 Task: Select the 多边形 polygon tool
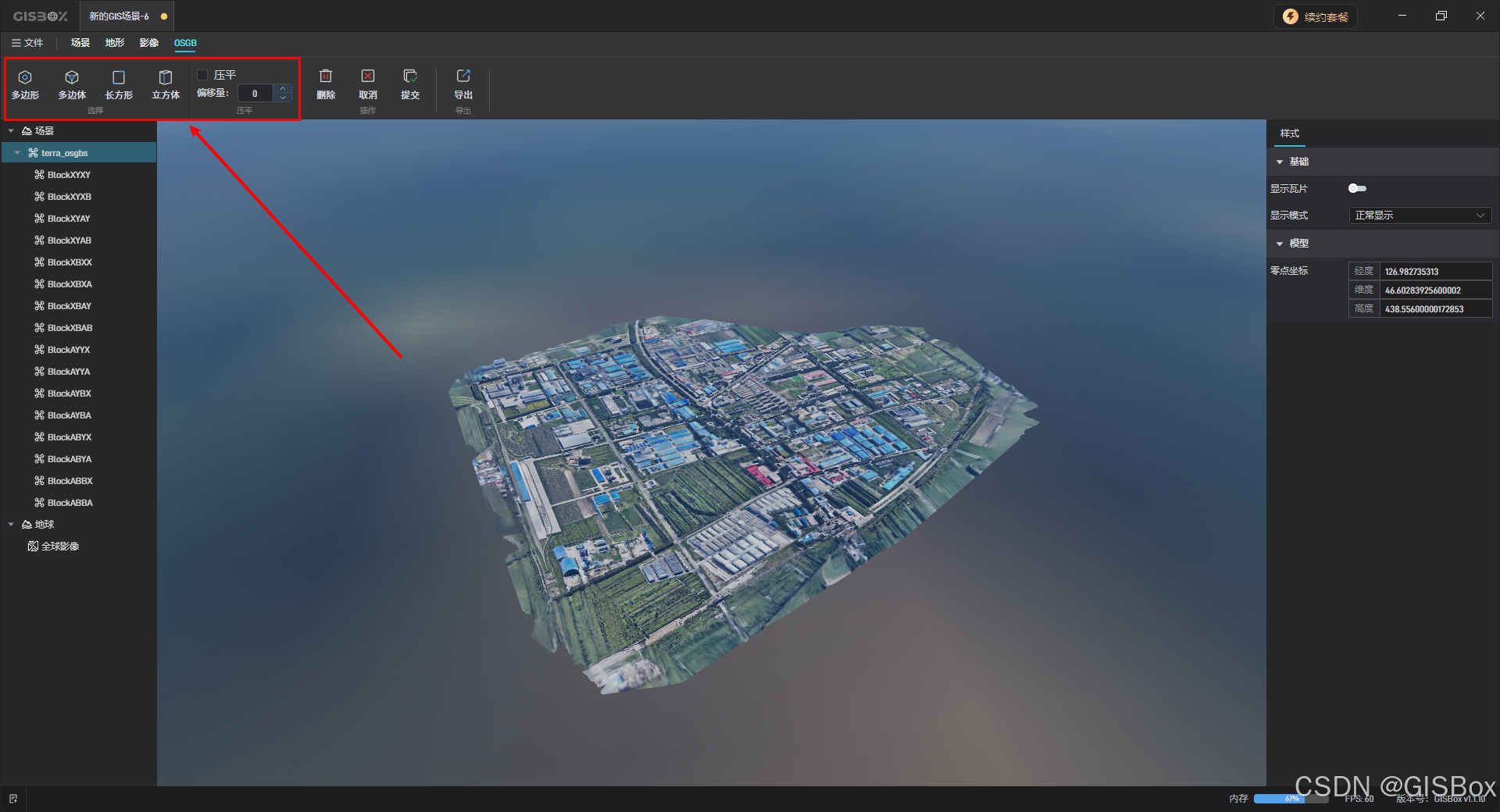(x=25, y=84)
